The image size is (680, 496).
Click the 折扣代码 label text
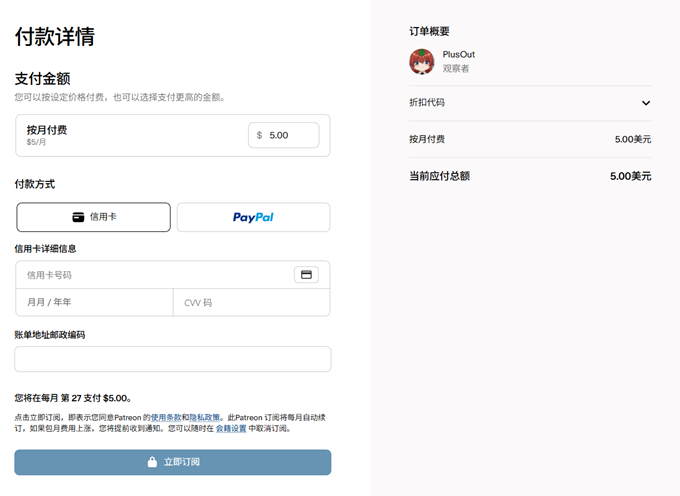click(x=427, y=103)
